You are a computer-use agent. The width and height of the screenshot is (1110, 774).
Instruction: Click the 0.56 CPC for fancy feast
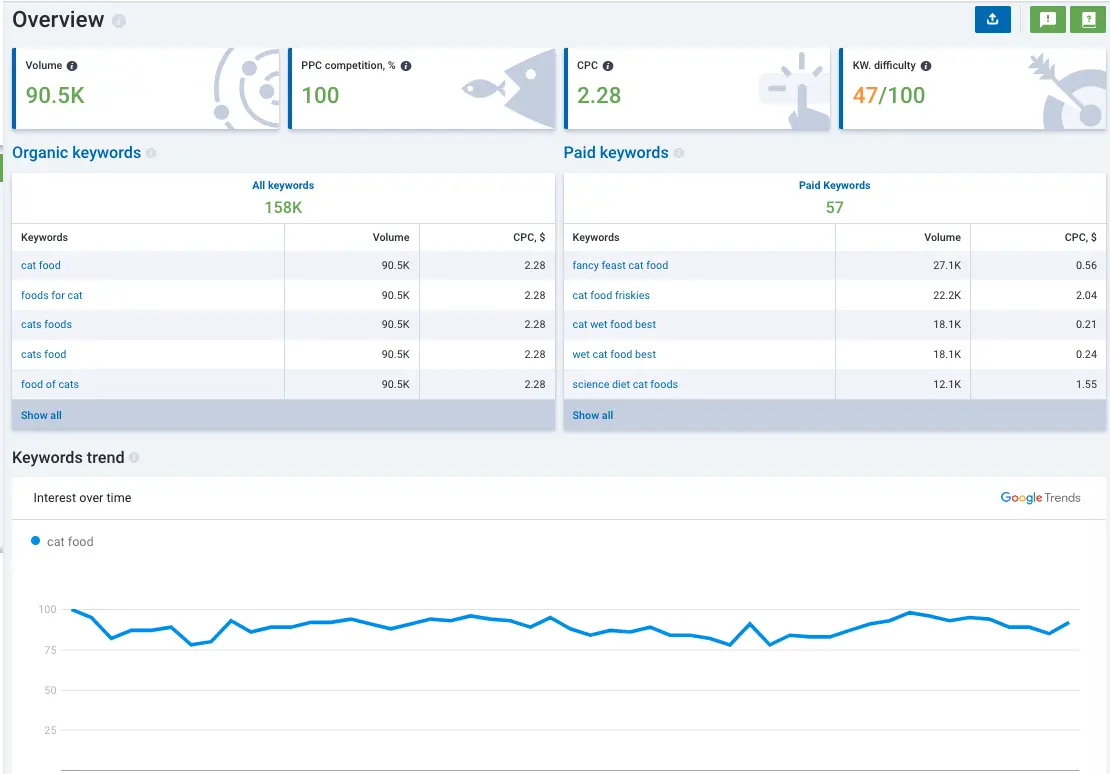tap(1086, 266)
